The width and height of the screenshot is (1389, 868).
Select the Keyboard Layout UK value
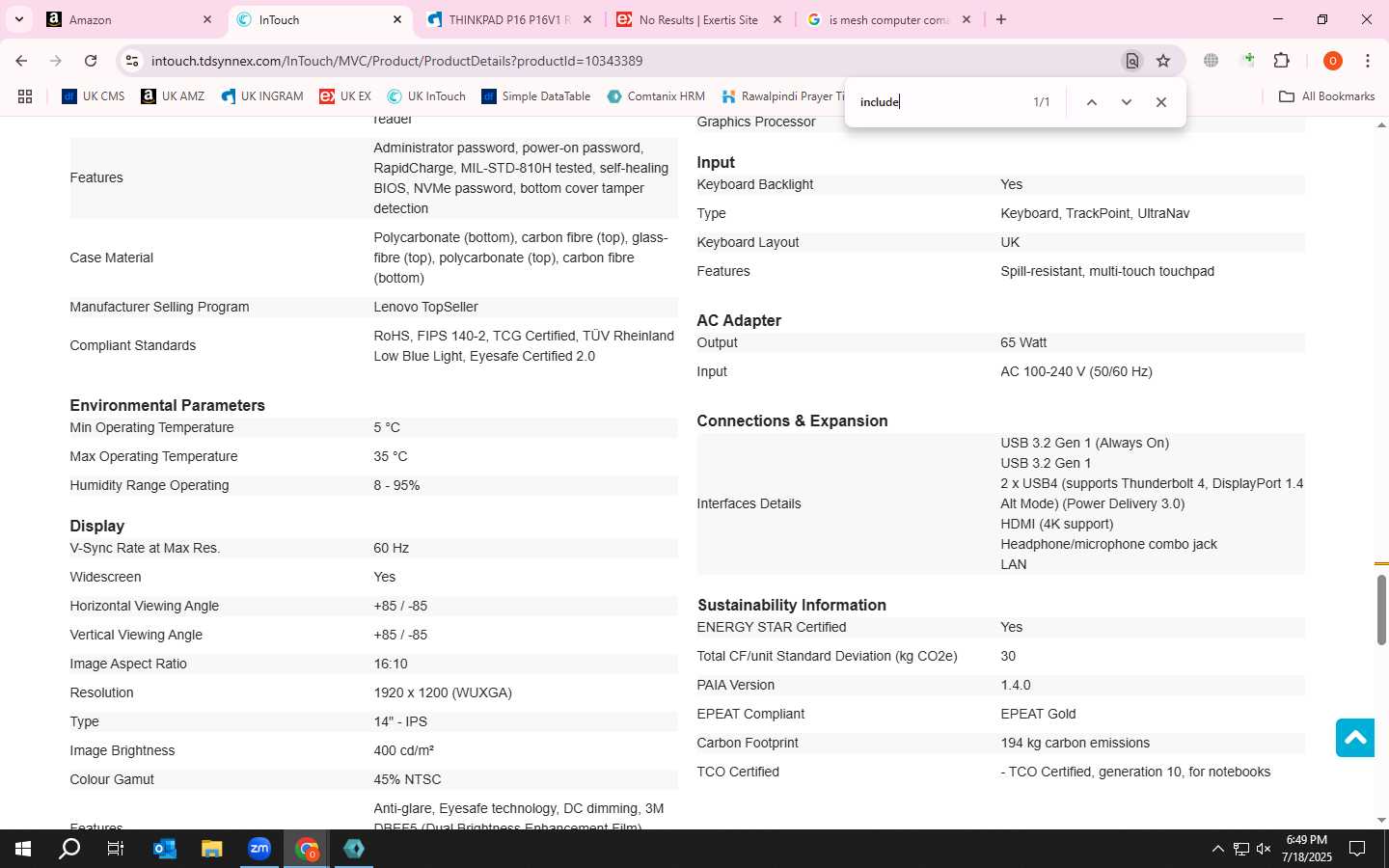[1010, 242]
